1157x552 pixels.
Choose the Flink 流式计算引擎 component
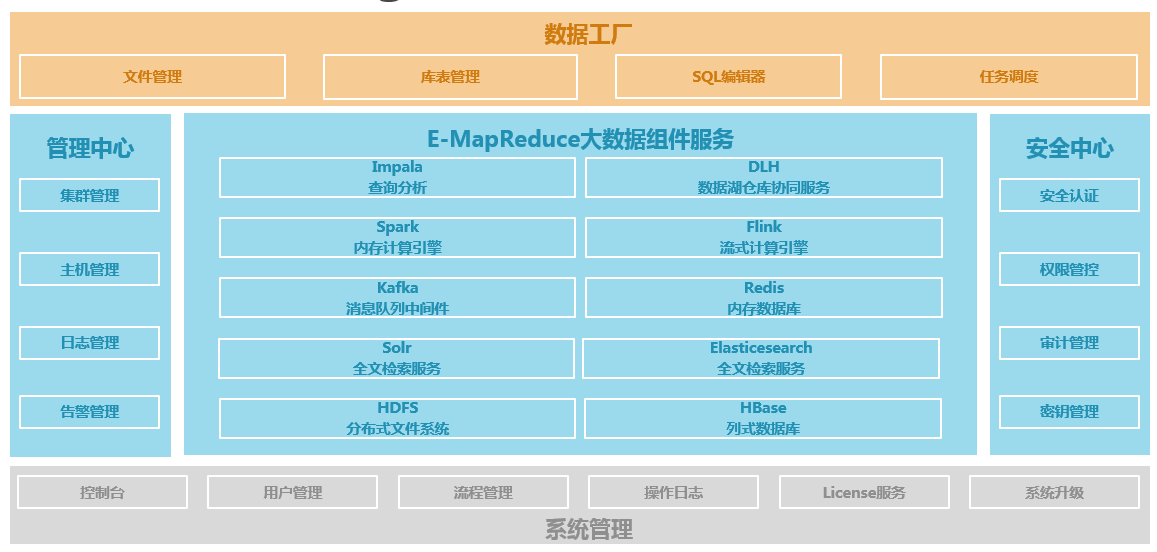coord(763,238)
